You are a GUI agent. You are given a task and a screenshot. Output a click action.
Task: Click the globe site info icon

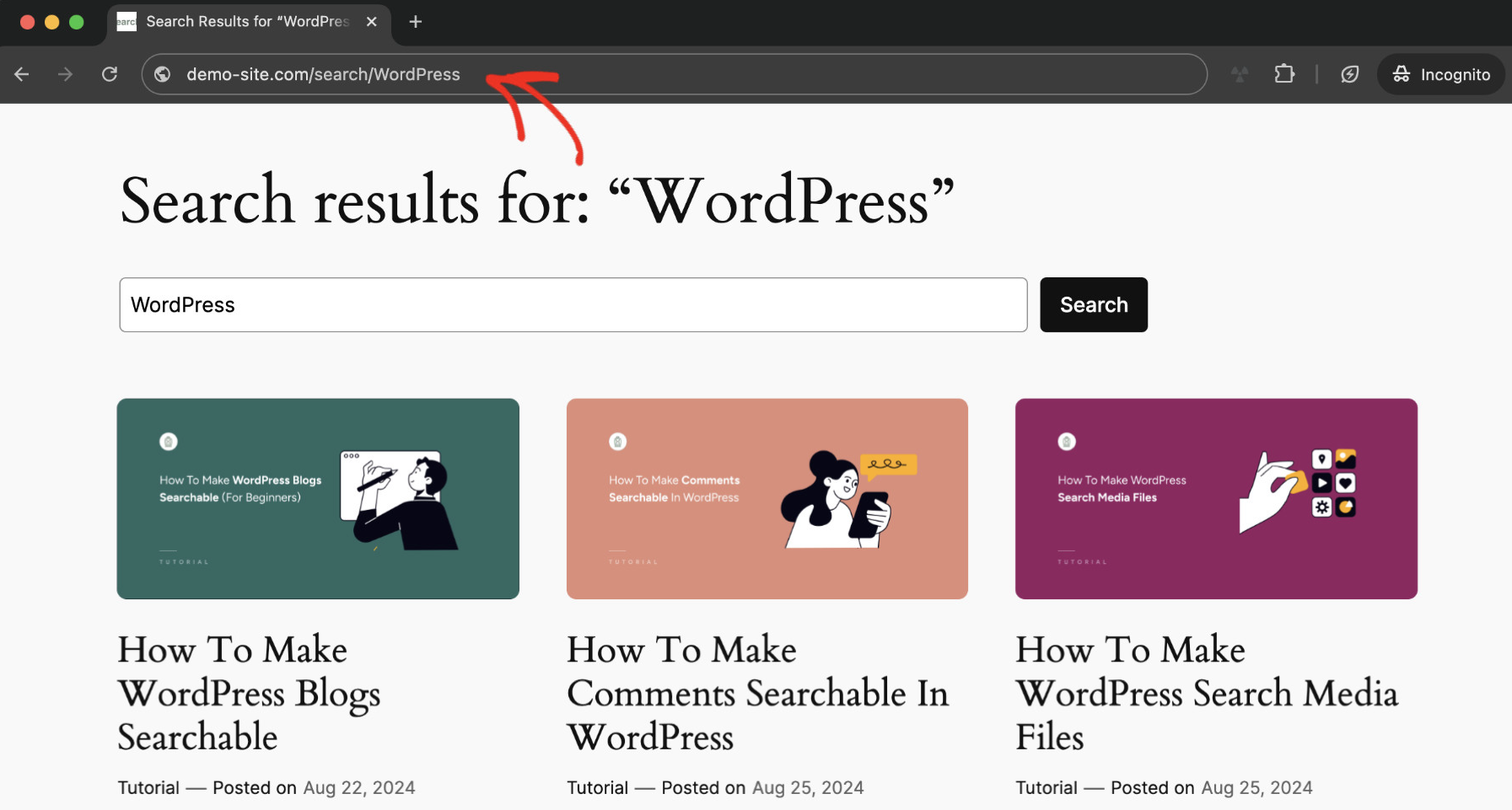(x=163, y=74)
